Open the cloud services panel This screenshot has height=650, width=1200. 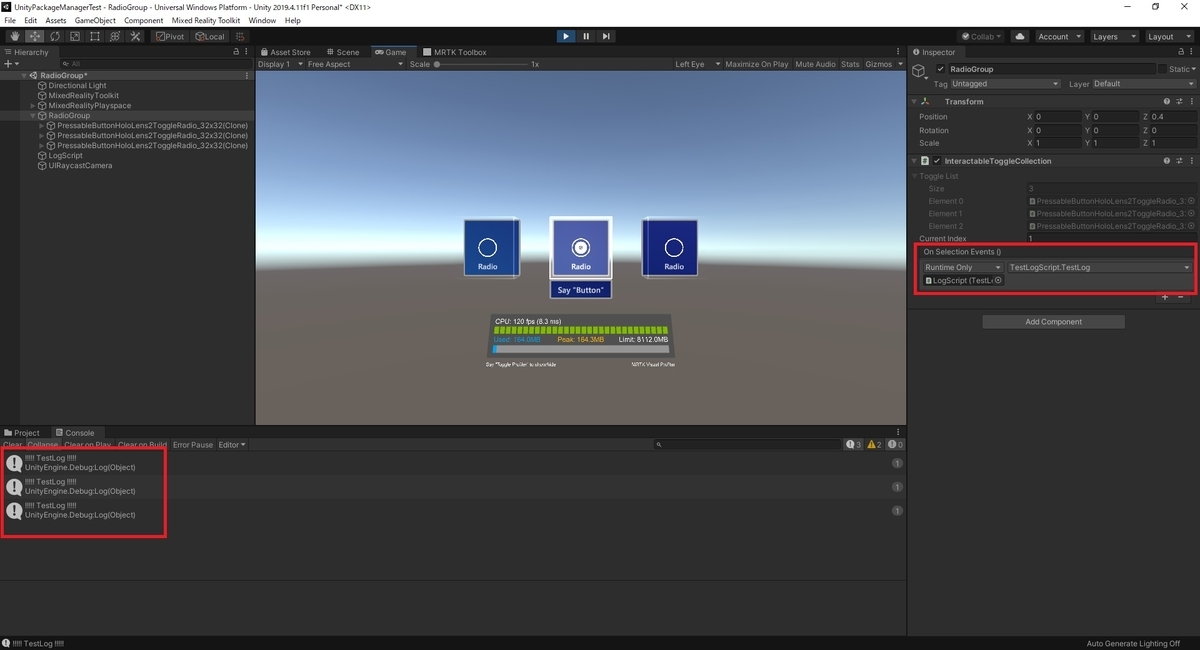click(1019, 37)
